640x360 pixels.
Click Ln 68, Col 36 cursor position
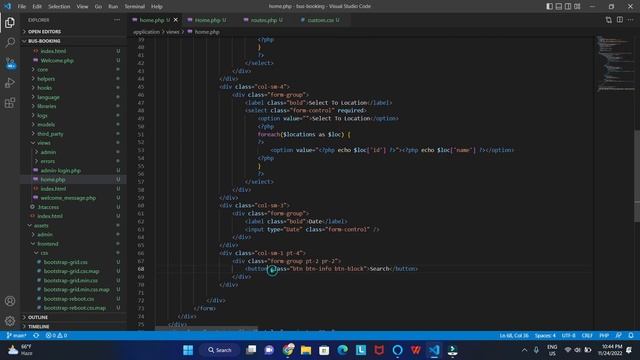(514, 336)
